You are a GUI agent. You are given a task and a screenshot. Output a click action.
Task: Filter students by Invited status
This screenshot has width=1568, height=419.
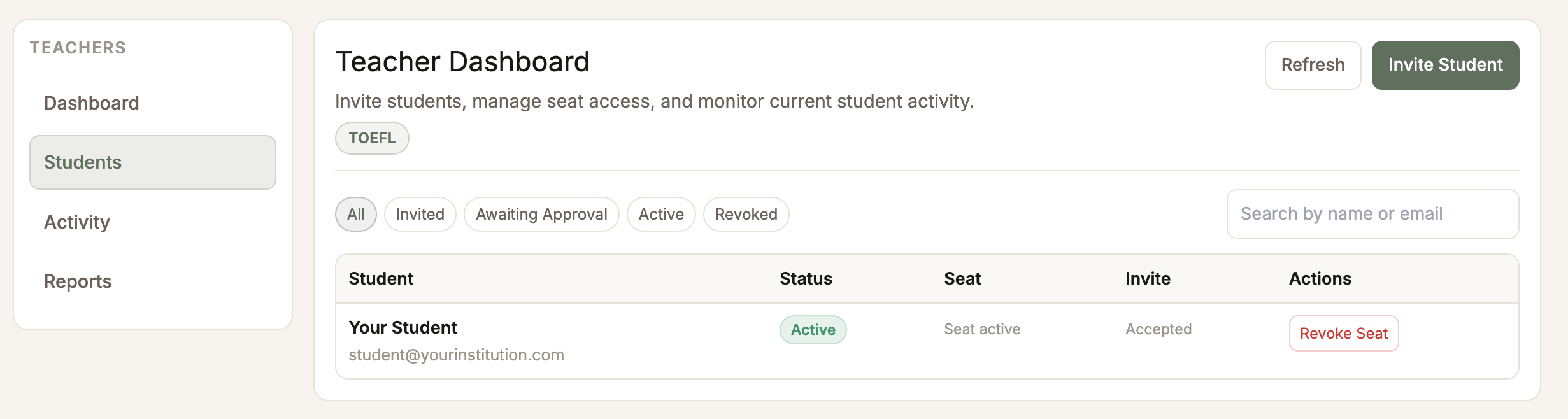point(420,215)
